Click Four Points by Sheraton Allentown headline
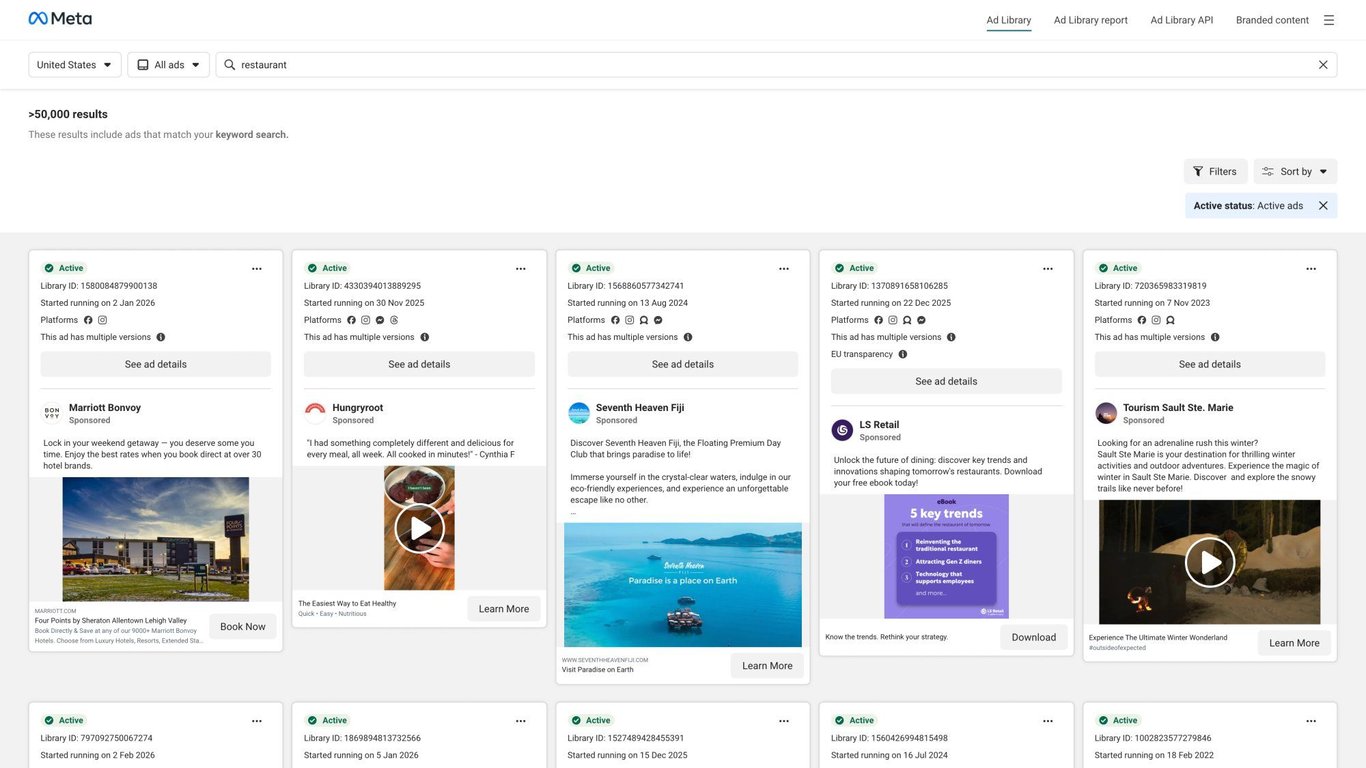 tap(111, 621)
